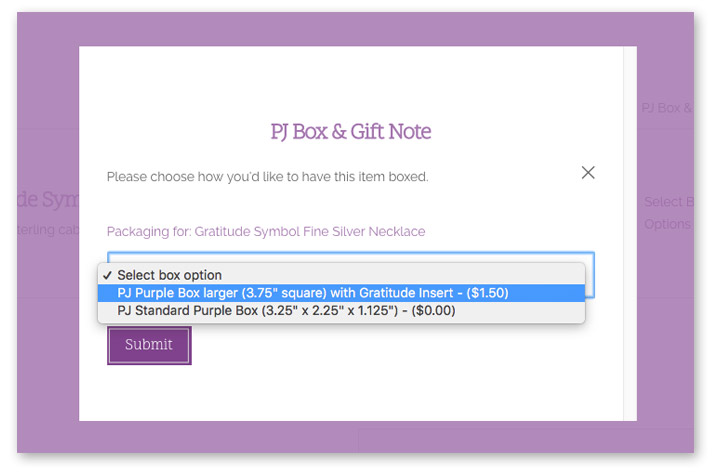
Task: Click the dimmed 'Select B... Options' background text
Action: (669, 213)
